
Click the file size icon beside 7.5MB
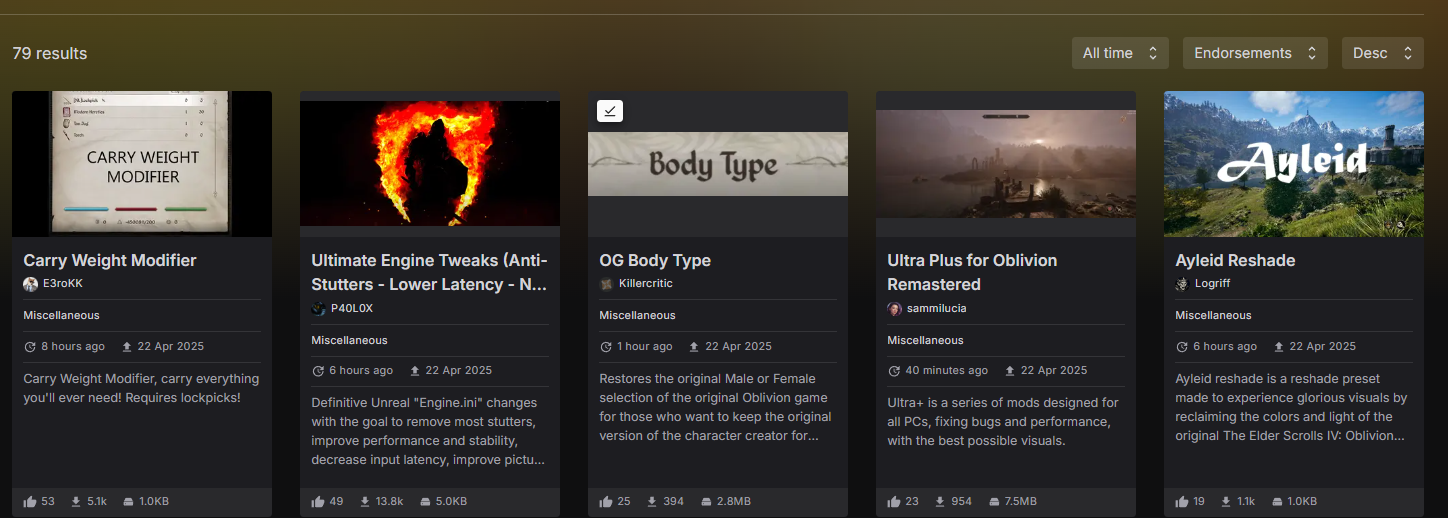click(x=995, y=501)
